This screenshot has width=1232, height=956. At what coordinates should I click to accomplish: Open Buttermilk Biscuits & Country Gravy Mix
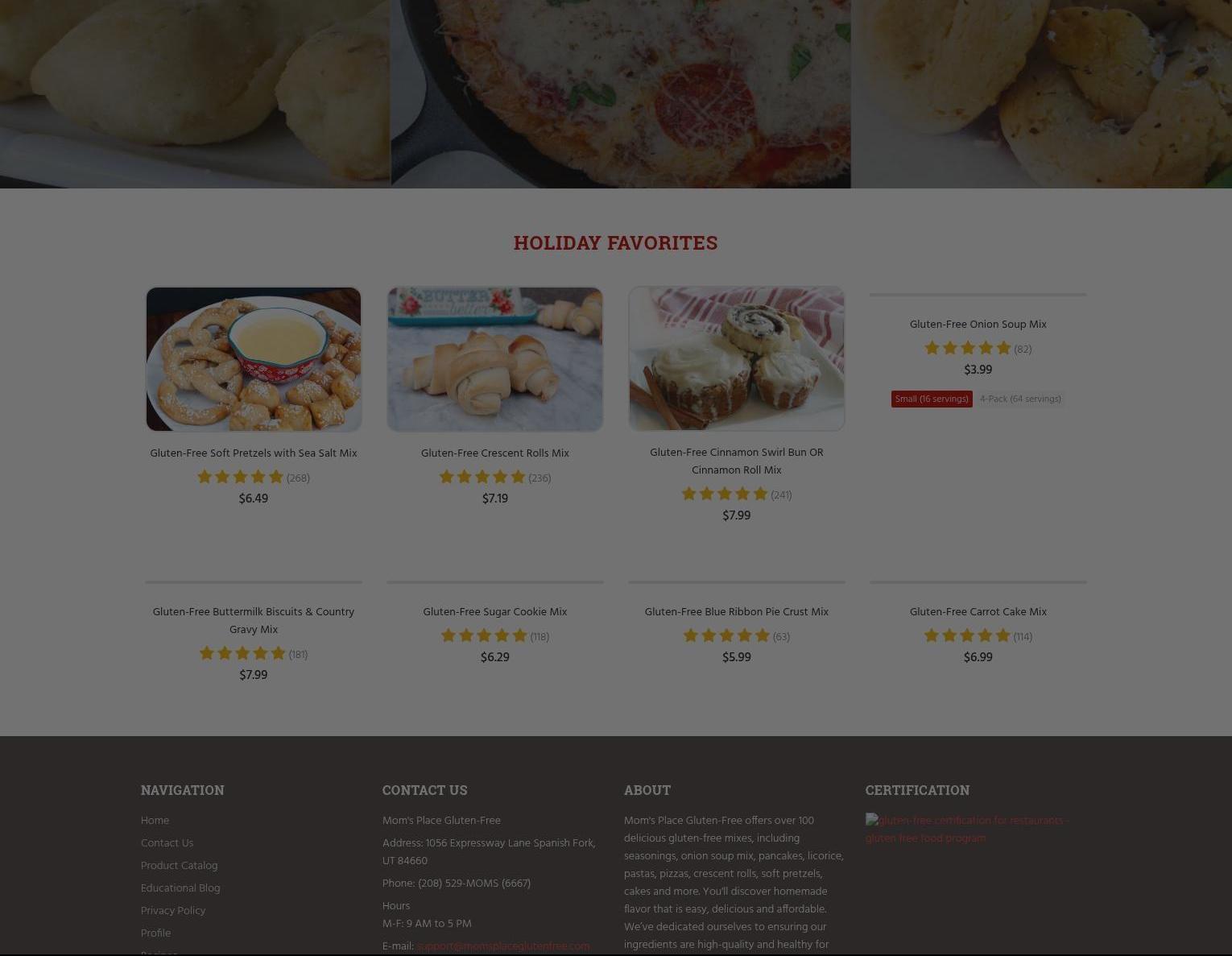[x=254, y=621]
